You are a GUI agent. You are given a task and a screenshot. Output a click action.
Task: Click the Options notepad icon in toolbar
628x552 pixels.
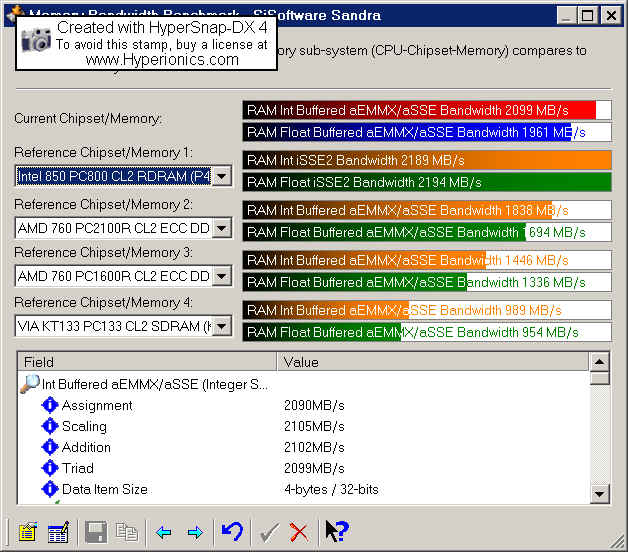tap(27, 532)
